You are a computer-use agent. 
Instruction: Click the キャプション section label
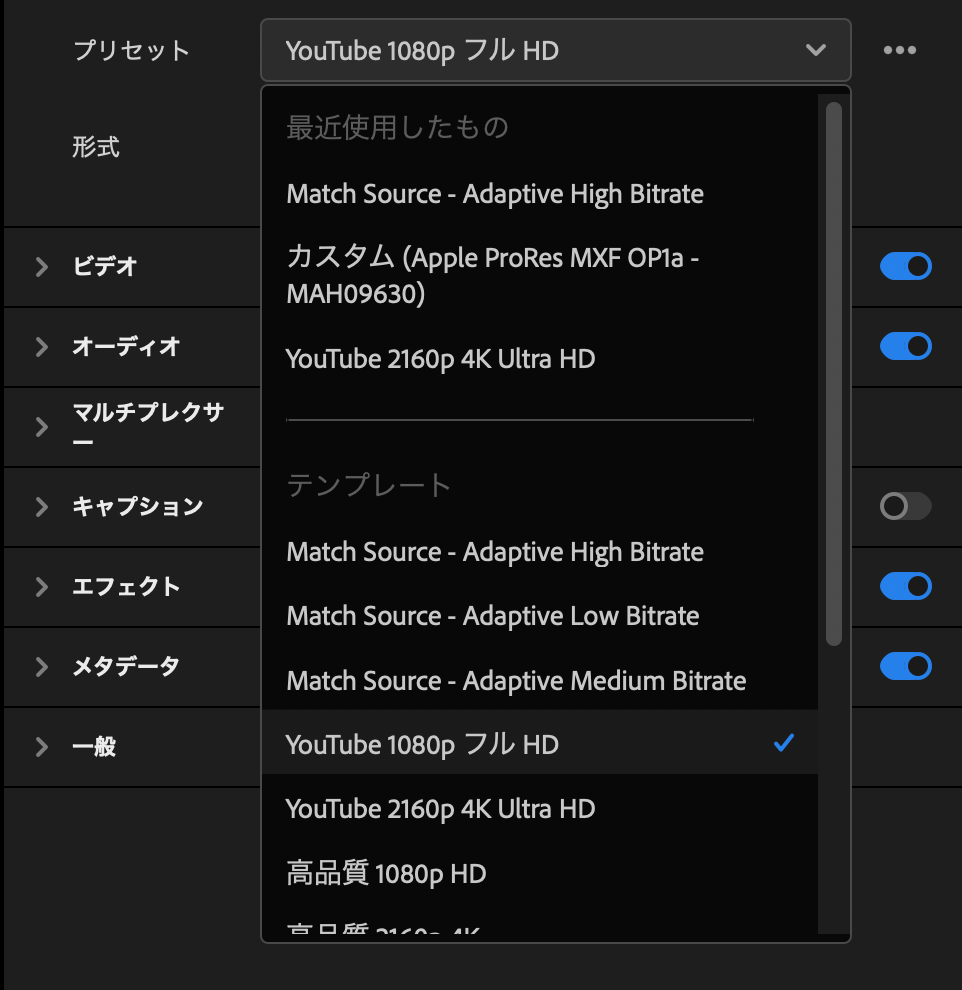[138, 506]
